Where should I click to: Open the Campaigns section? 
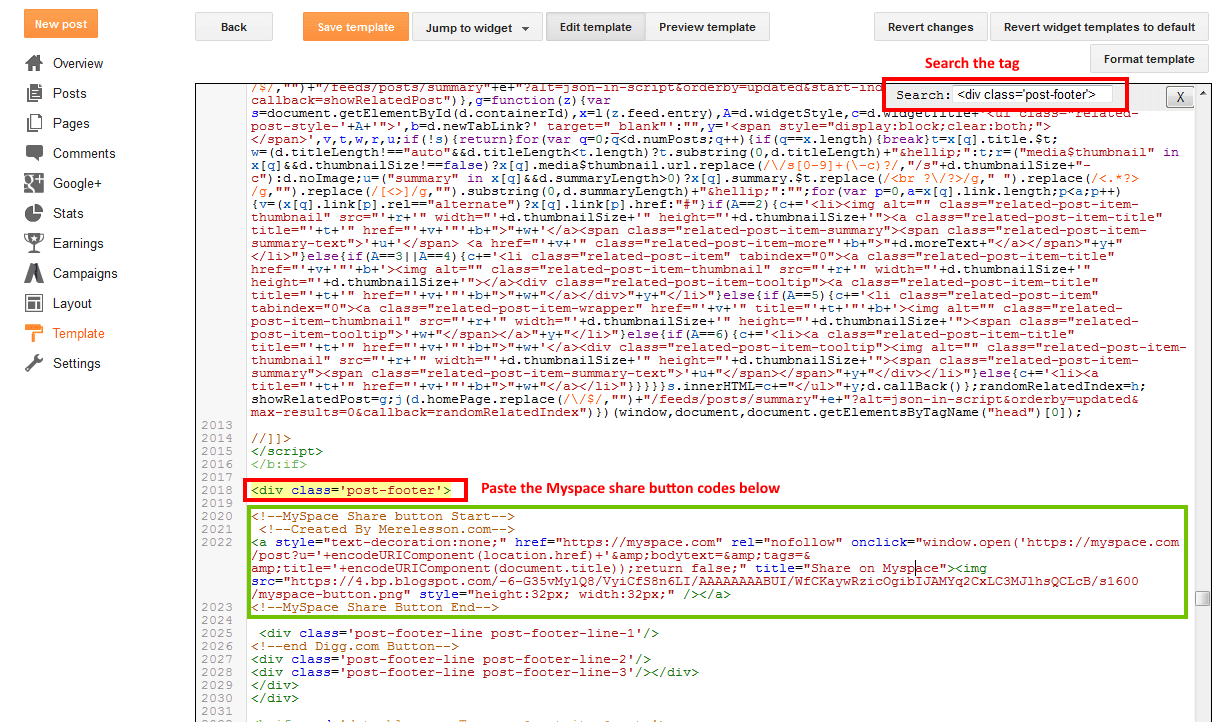click(85, 273)
